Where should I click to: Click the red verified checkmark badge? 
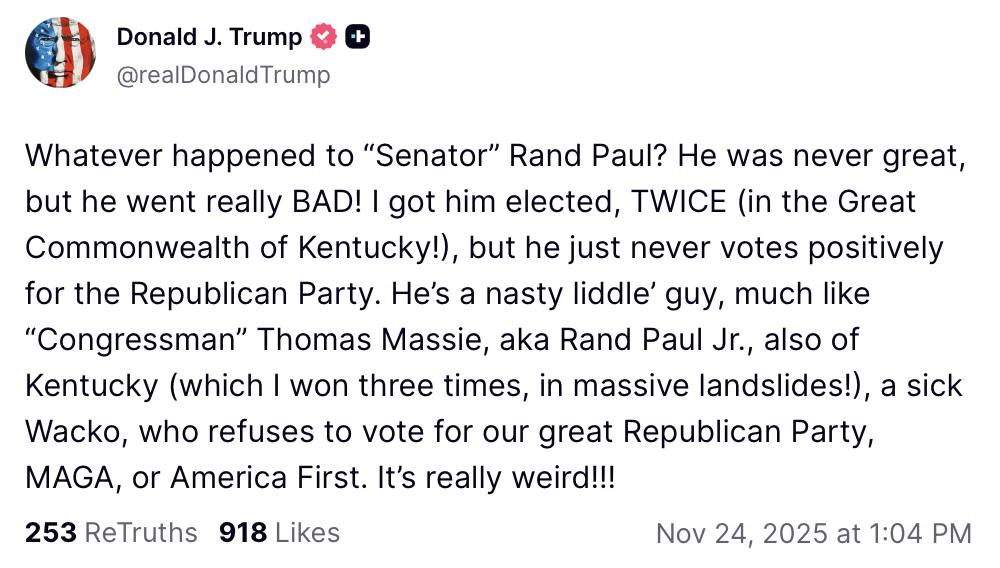pos(323,38)
